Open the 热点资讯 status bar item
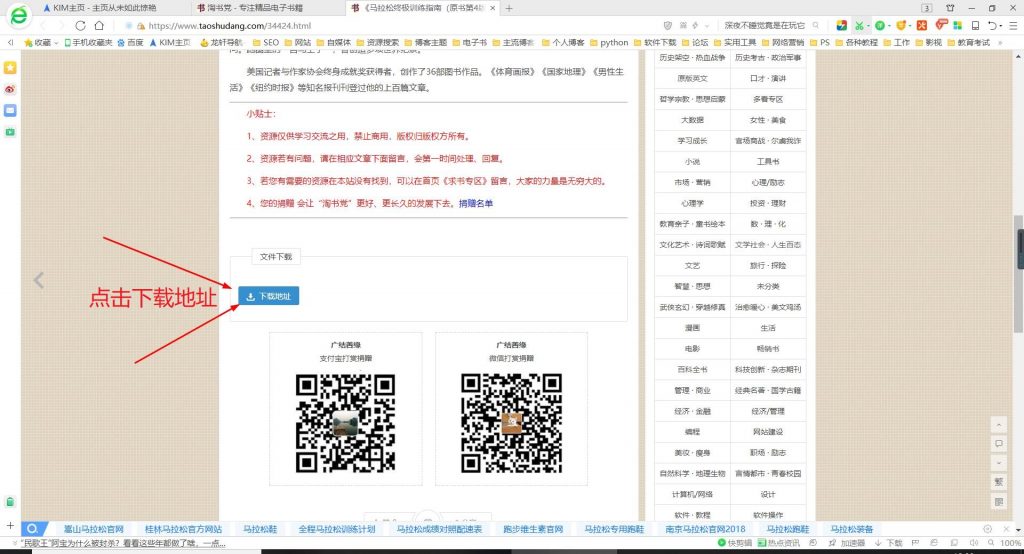Viewport: 1024px width, 554px height. 779,543
